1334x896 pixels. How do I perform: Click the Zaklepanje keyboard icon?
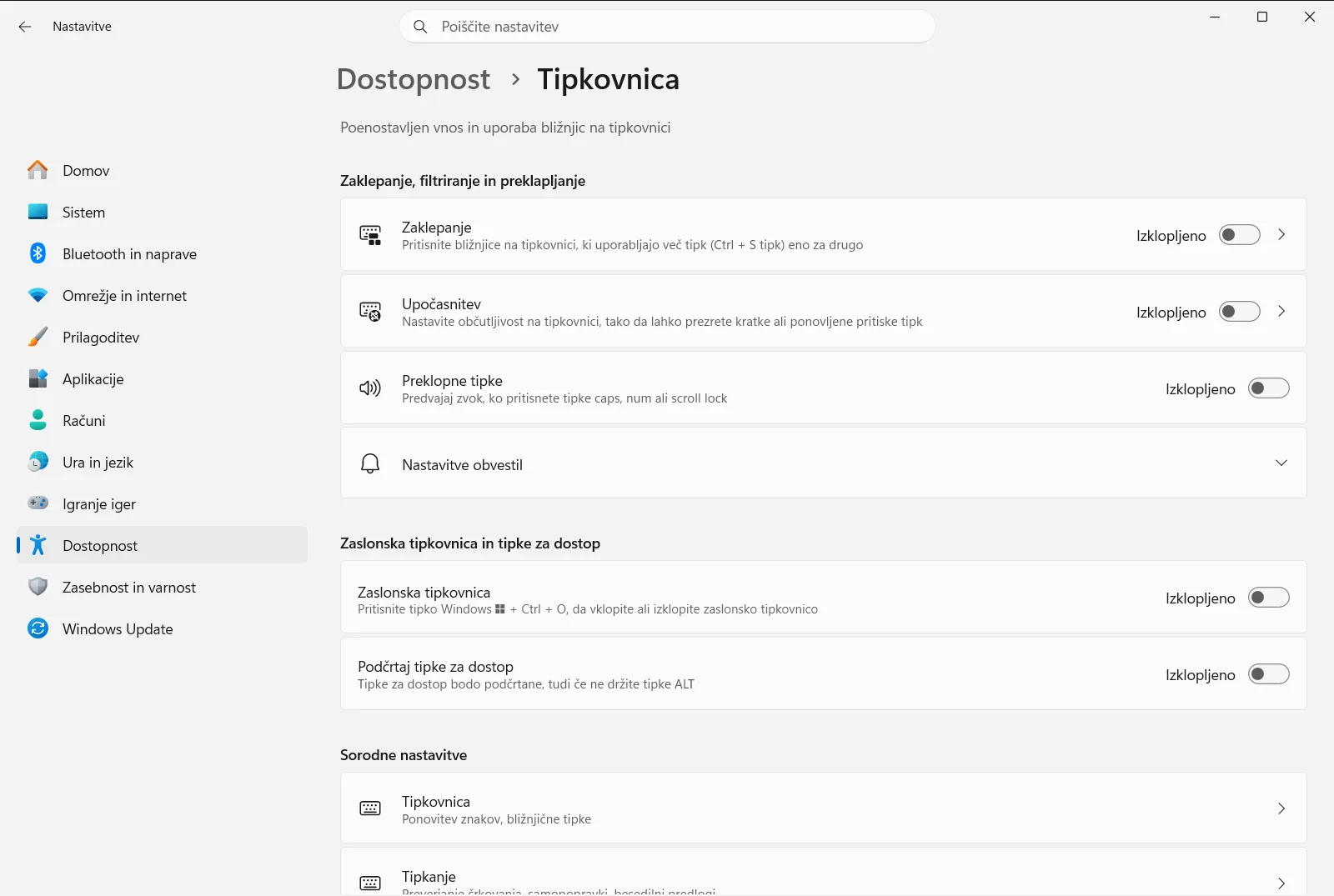click(x=370, y=235)
